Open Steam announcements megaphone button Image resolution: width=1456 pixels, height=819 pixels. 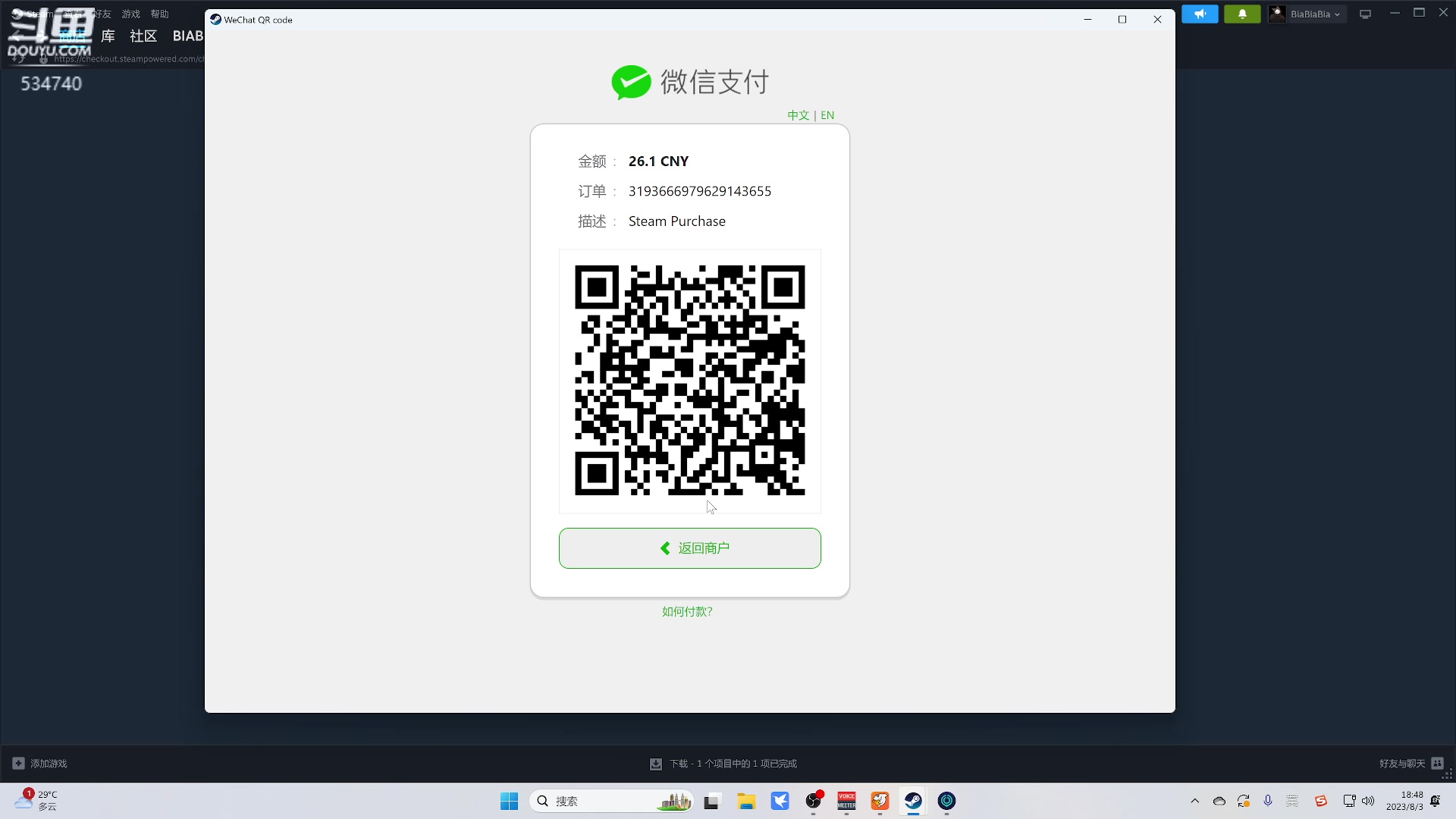(x=1200, y=14)
